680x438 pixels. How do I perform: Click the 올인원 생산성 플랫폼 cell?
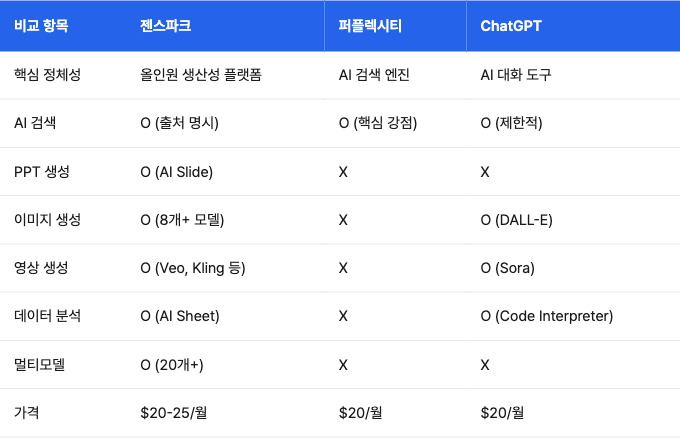coord(201,75)
